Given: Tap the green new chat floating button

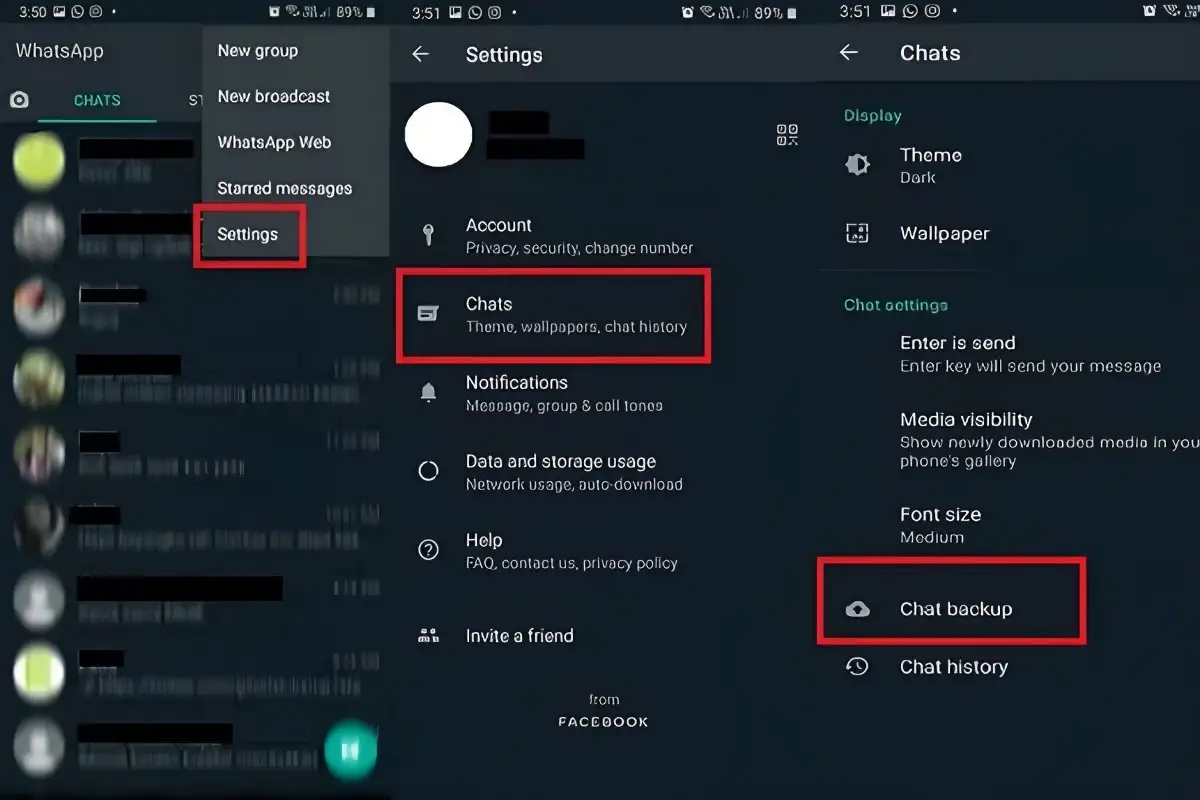Looking at the screenshot, I should click(351, 749).
